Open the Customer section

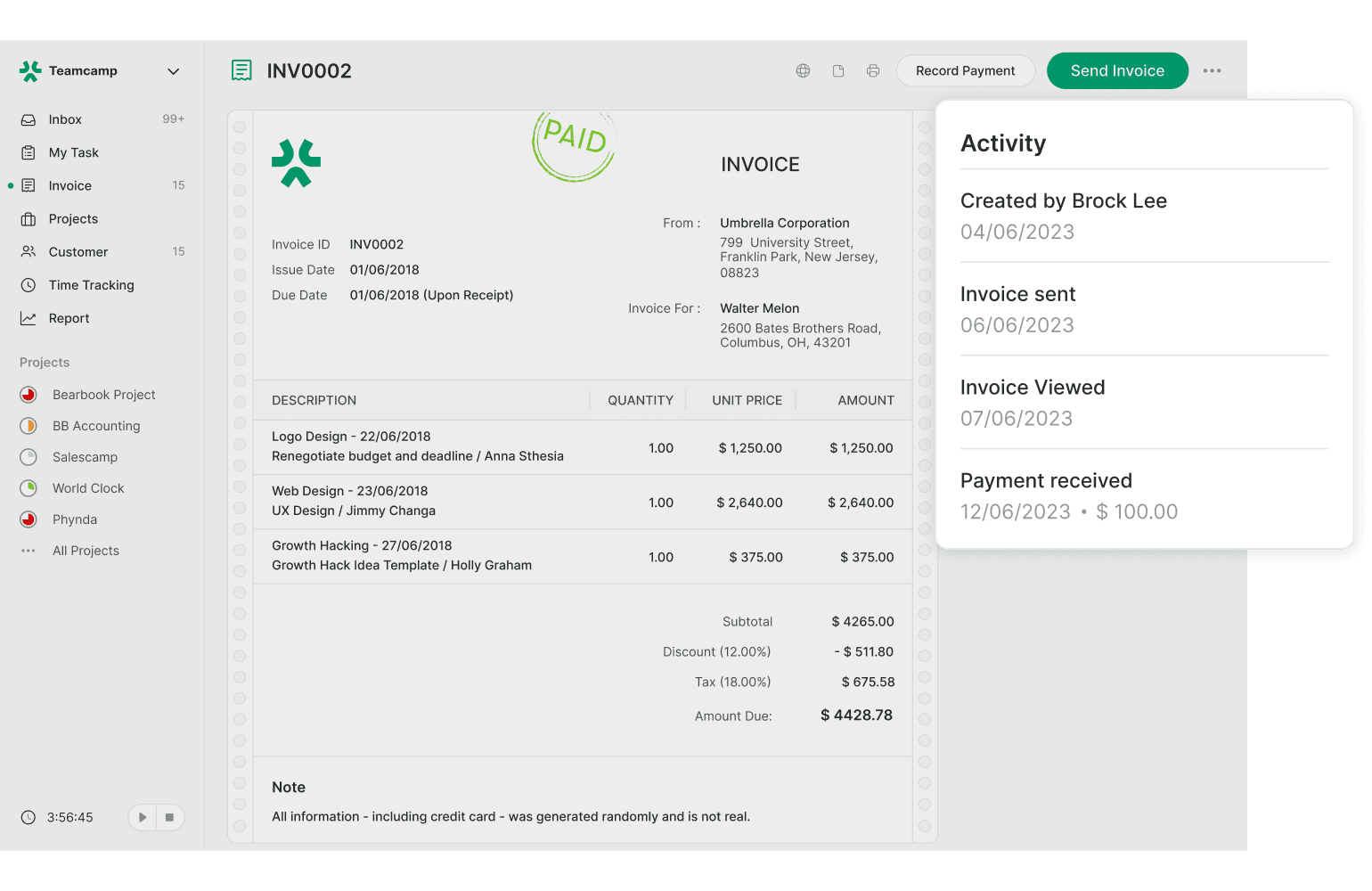(78, 252)
